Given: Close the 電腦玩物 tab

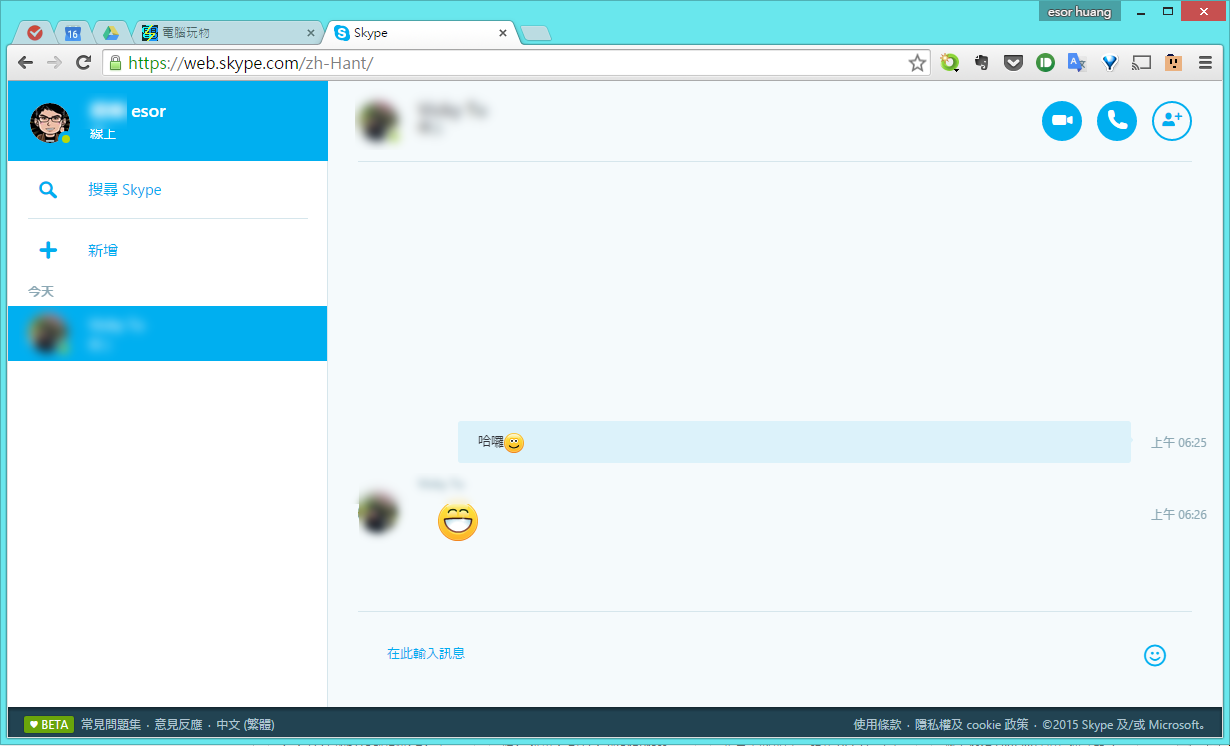Looking at the screenshot, I should (310, 33).
